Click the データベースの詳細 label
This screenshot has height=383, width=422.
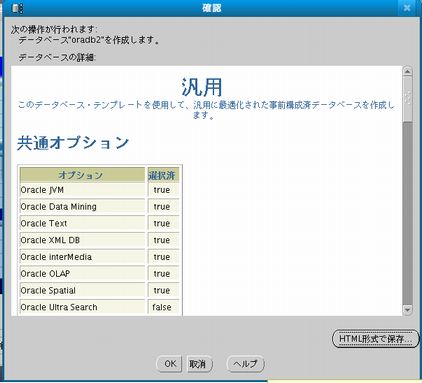pos(57,57)
